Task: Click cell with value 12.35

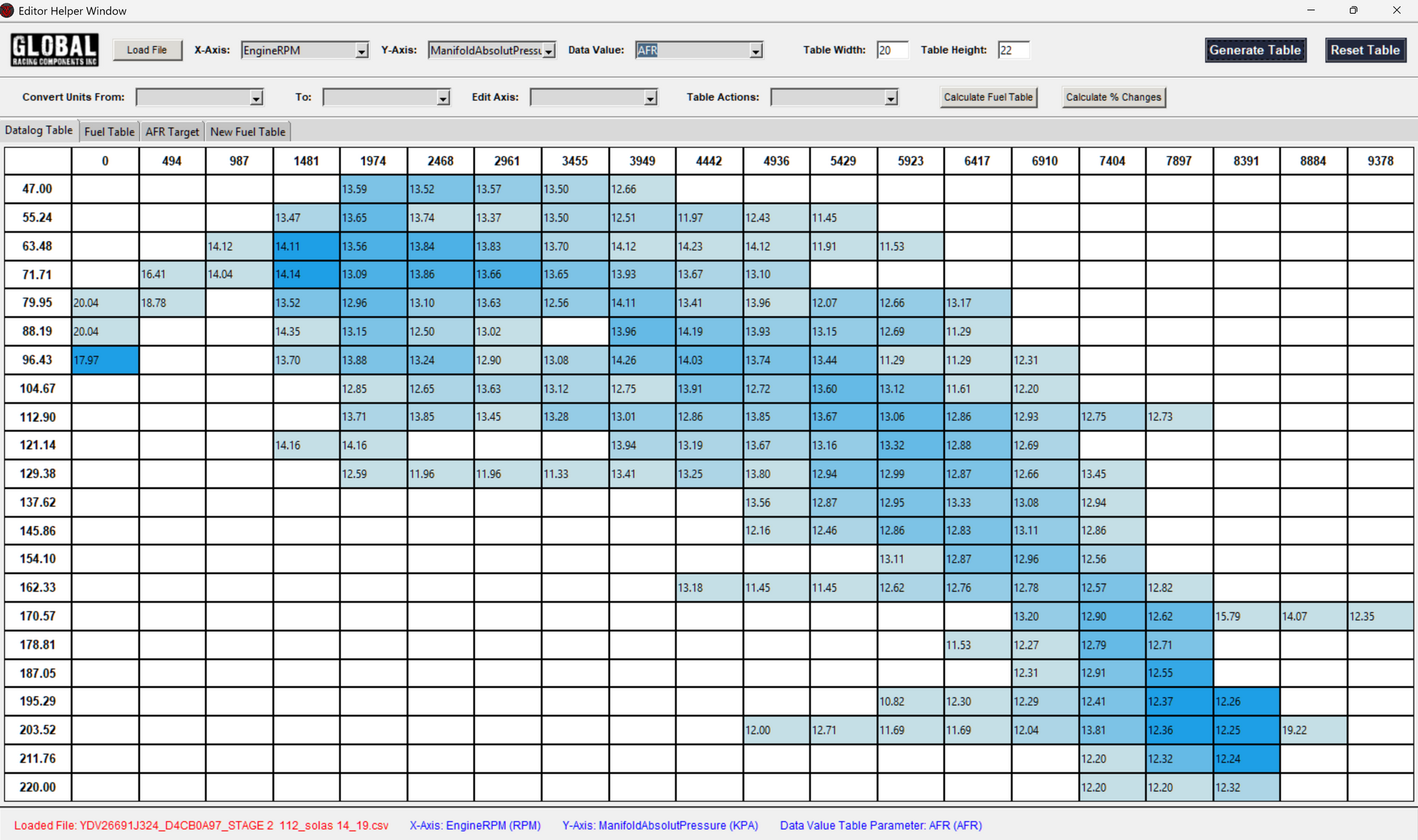Action: pos(1380,616)
